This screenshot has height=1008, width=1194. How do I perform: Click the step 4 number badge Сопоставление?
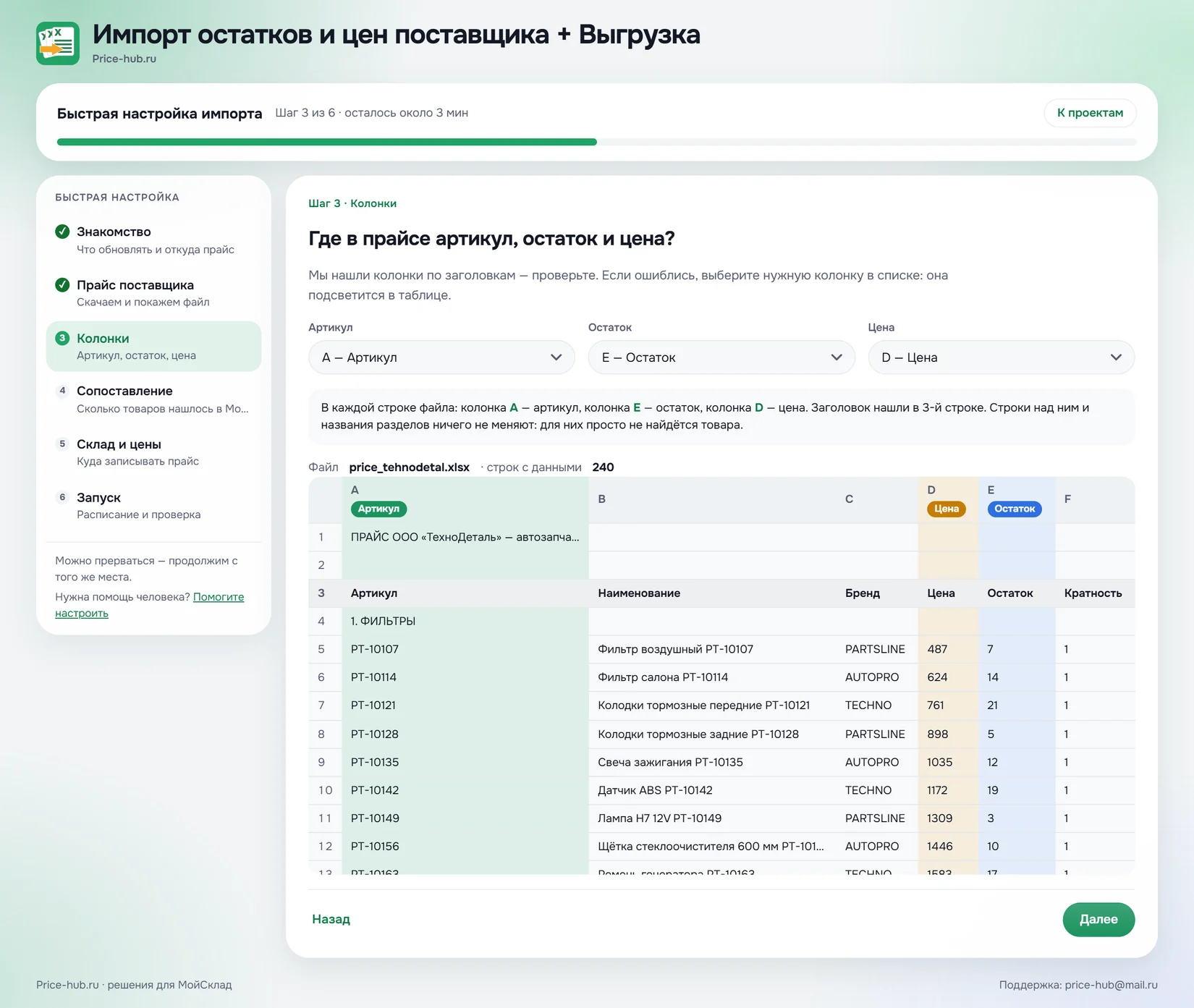63,391
